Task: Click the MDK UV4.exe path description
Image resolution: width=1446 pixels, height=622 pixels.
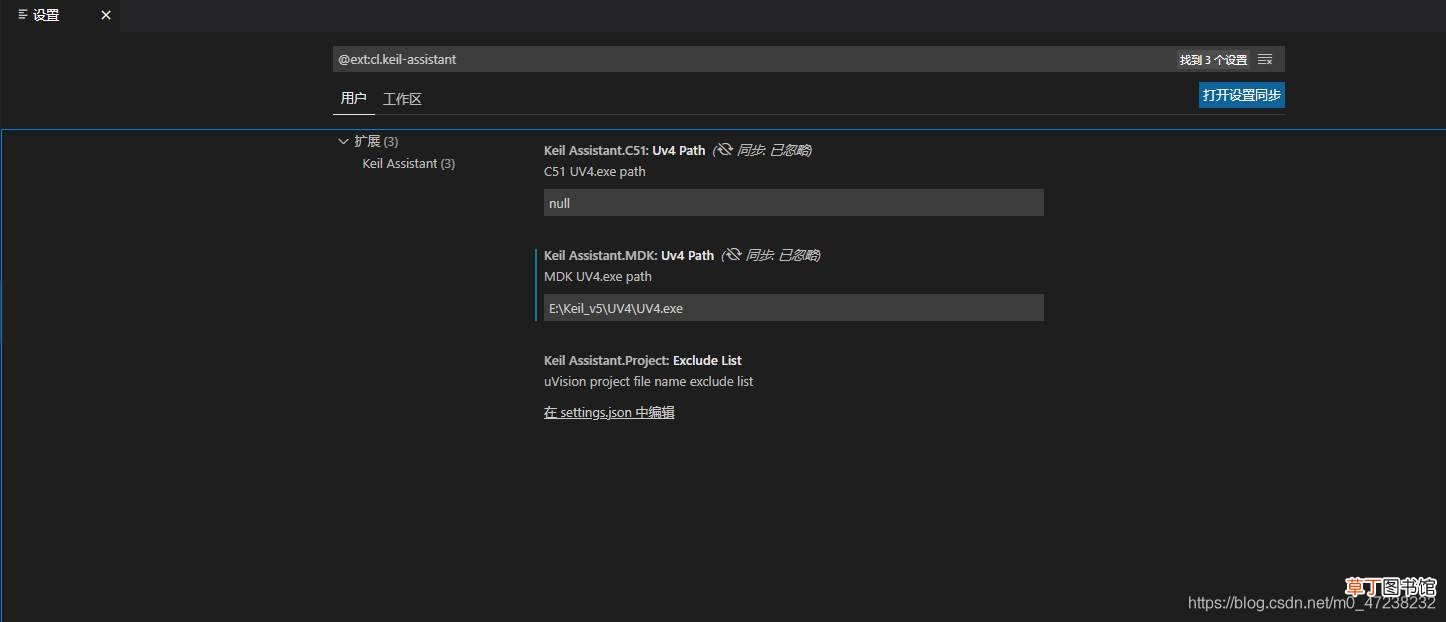Action: [598, 276]
